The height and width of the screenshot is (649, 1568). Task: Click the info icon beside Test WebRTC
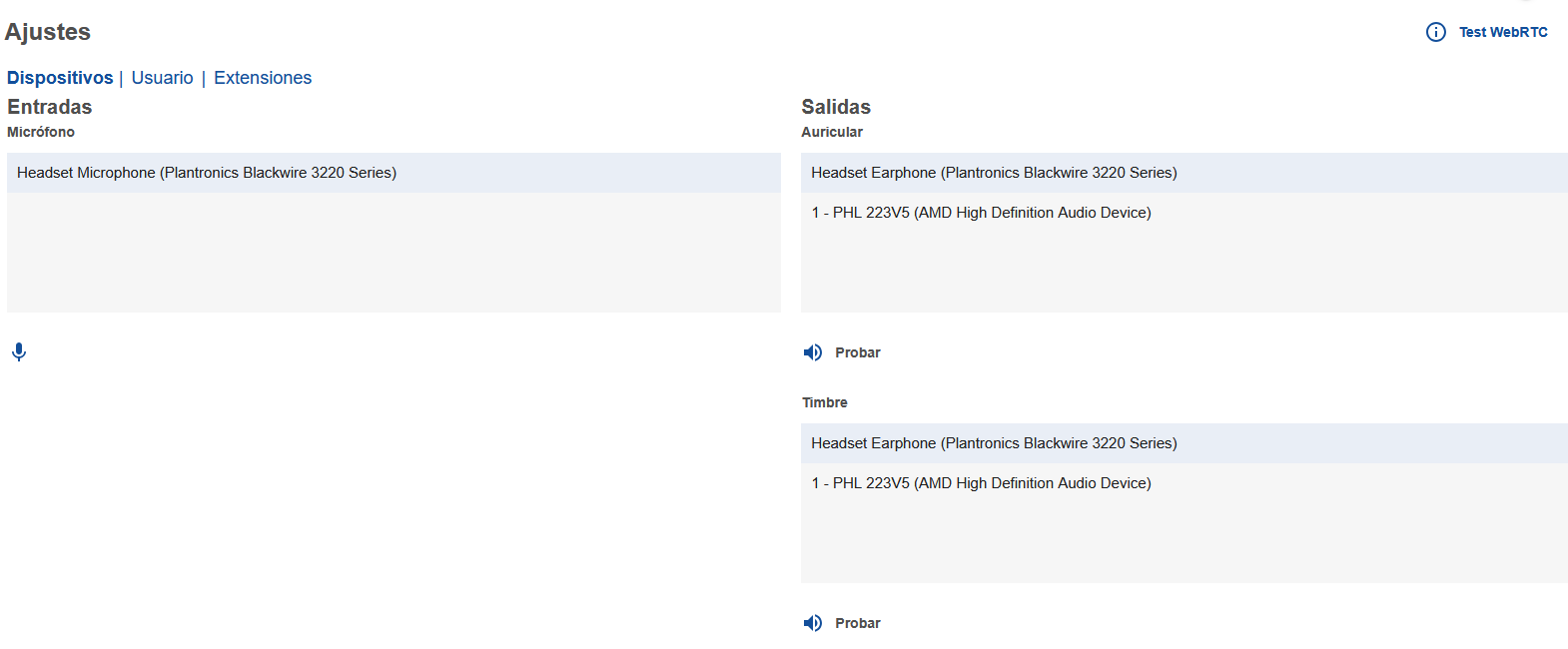tap(1435, 32)
